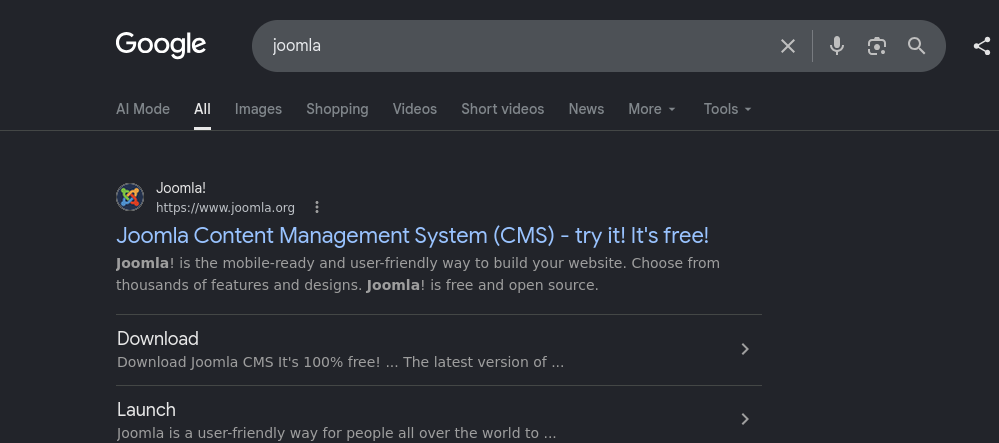Click the Joomla! site name above URL
The width and height of the screenshot is (999, 443).
[181, 189]
